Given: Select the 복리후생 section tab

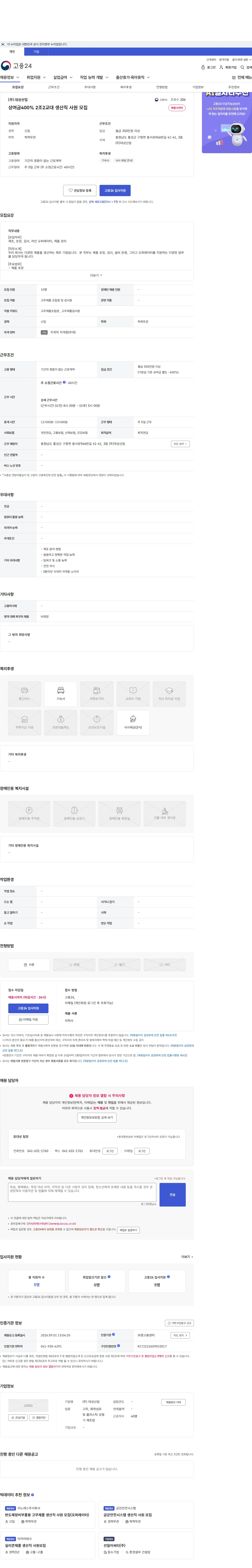Looking at the screenshot, I should tap(126, 87).
